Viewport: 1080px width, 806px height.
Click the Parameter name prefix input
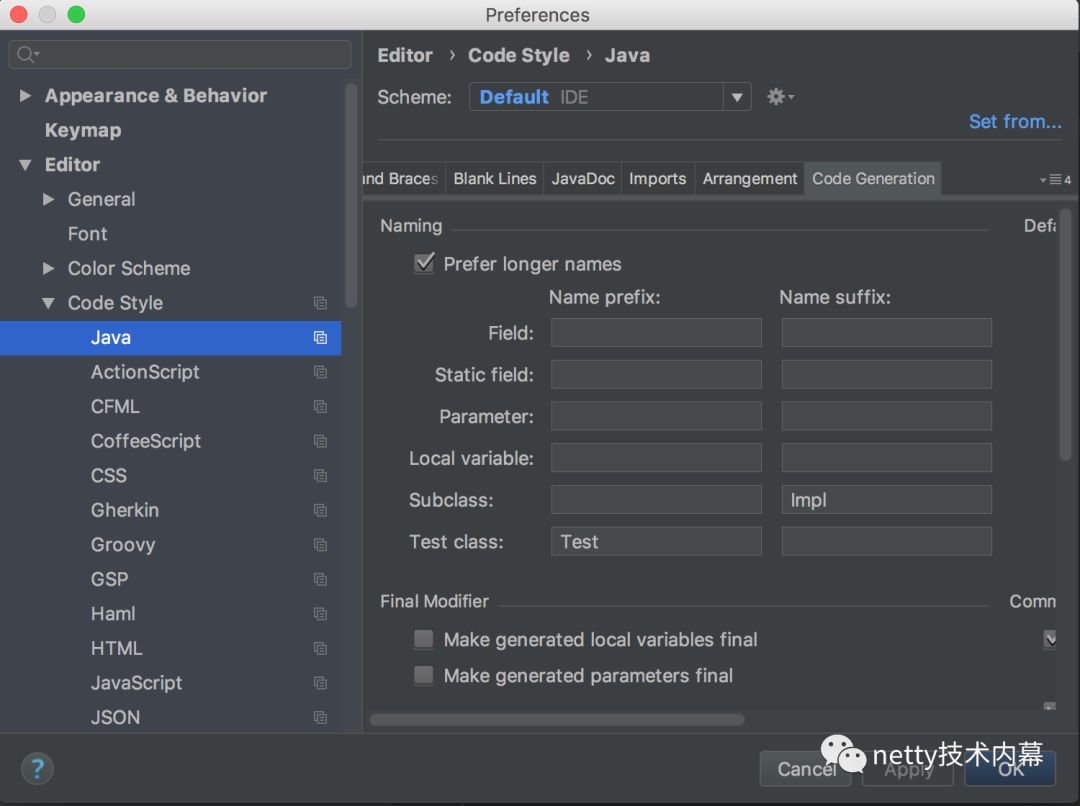(x=656, y=416)
